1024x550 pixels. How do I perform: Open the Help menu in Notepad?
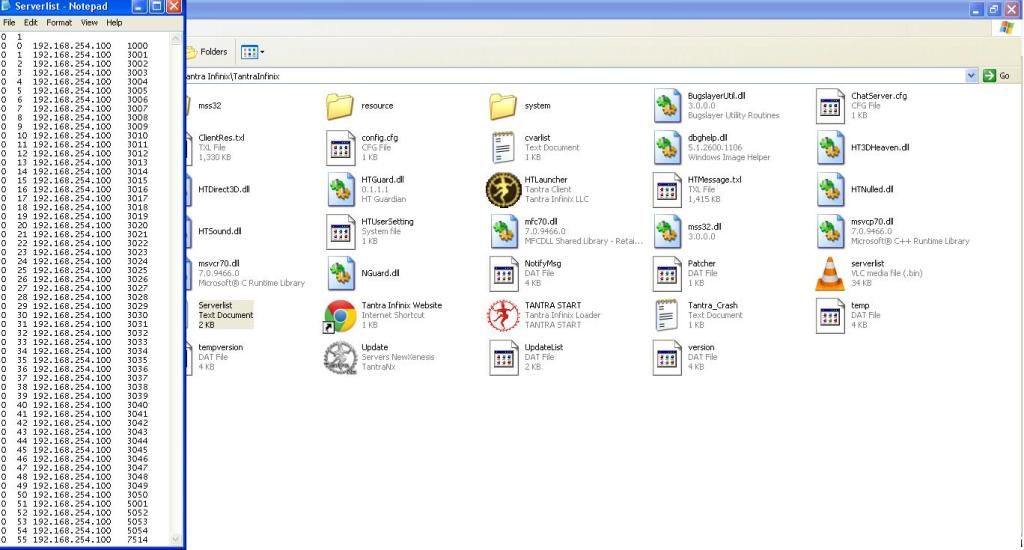coord(114,22)
